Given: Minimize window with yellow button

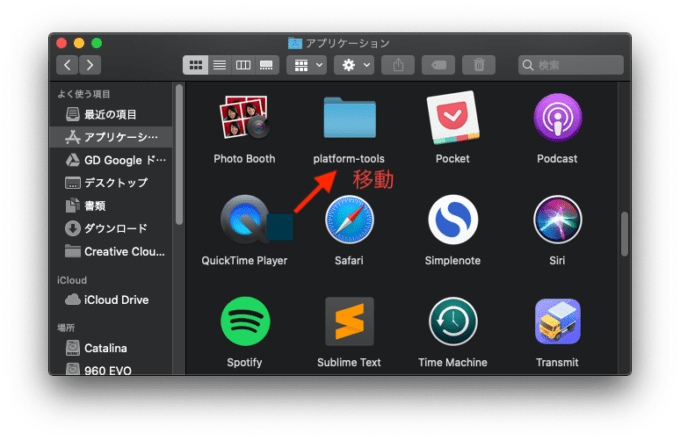Looking at the screenshot, I should pos(79,43).
